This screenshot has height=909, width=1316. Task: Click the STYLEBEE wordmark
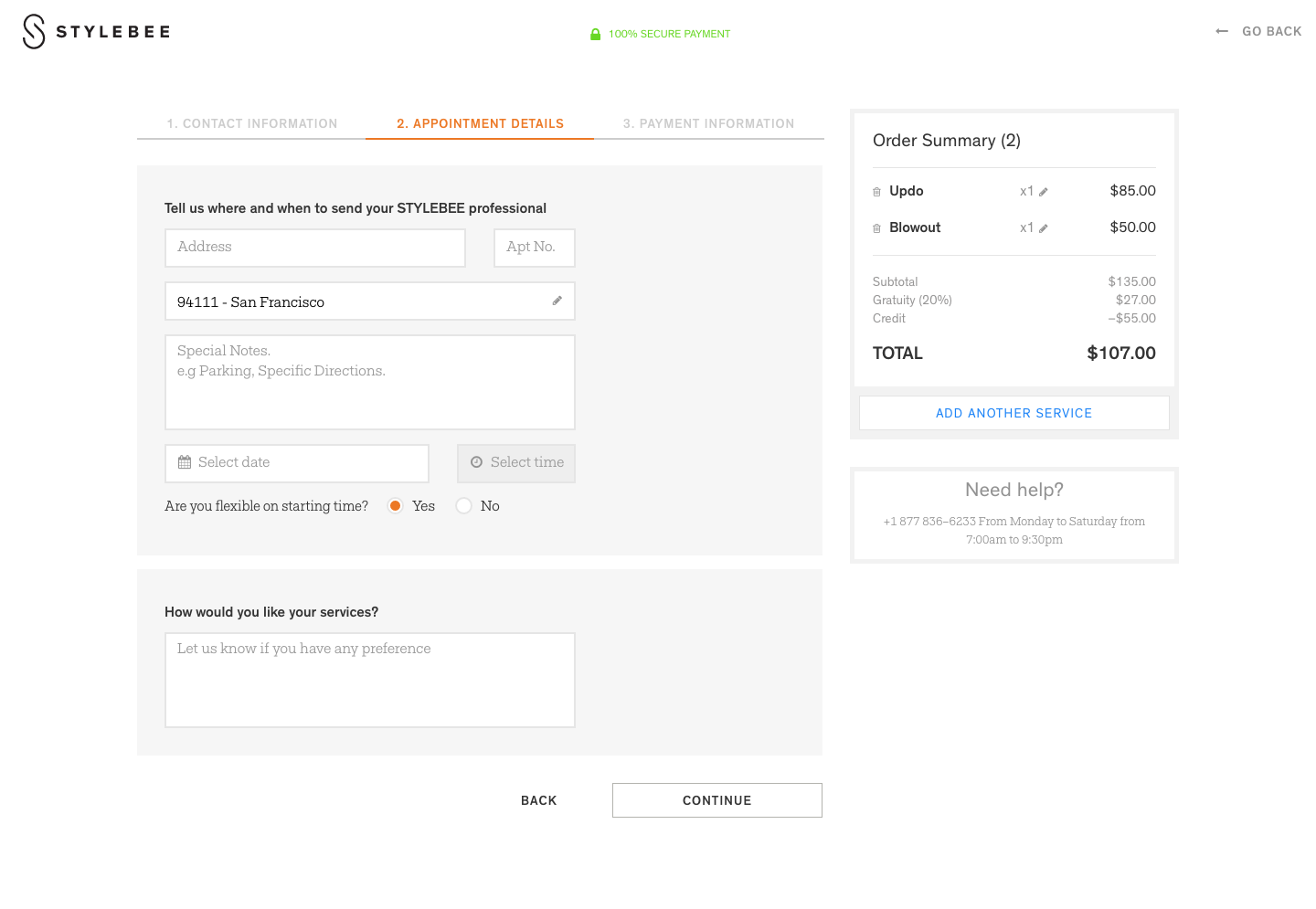113,32
